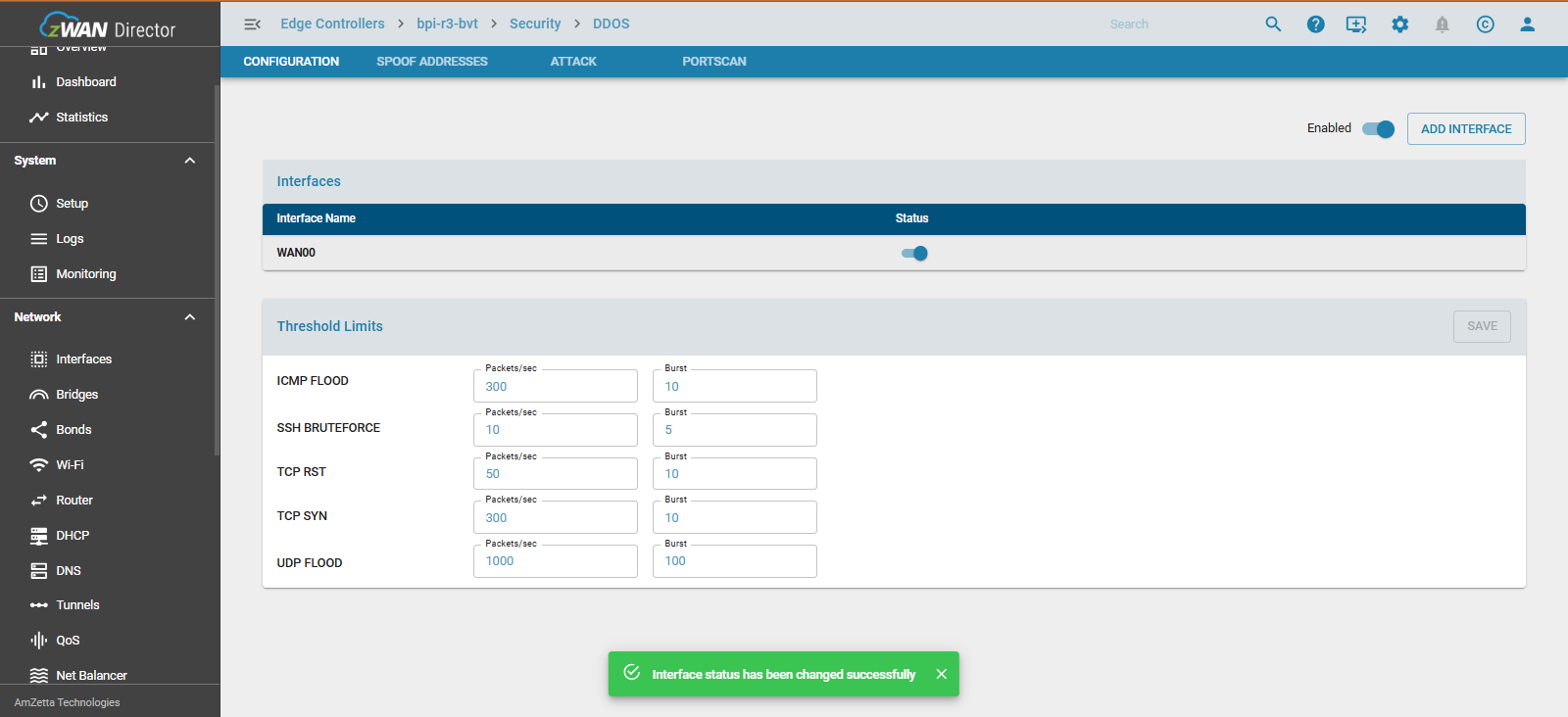The height and width of the screenshot is (717, 1568).
Task: Dismiss the success notification toast
Action: pos(941,674)
